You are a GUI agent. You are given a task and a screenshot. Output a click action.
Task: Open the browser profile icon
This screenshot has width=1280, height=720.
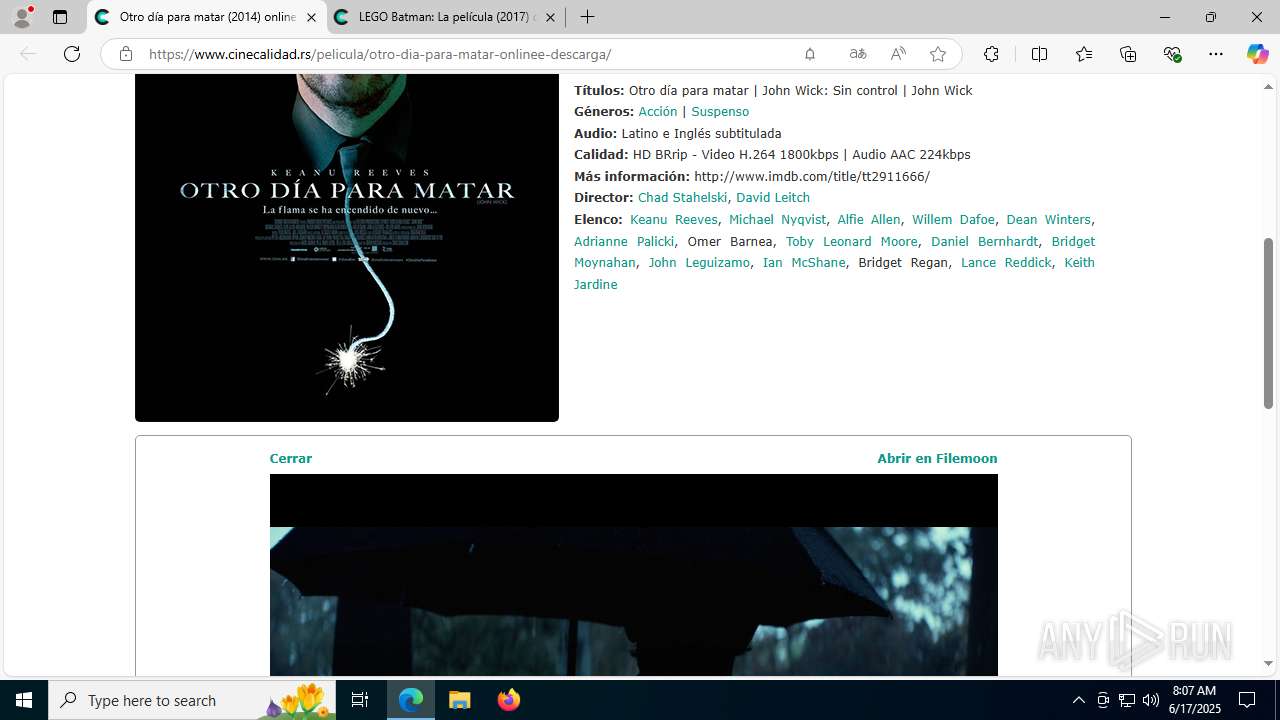22,17
